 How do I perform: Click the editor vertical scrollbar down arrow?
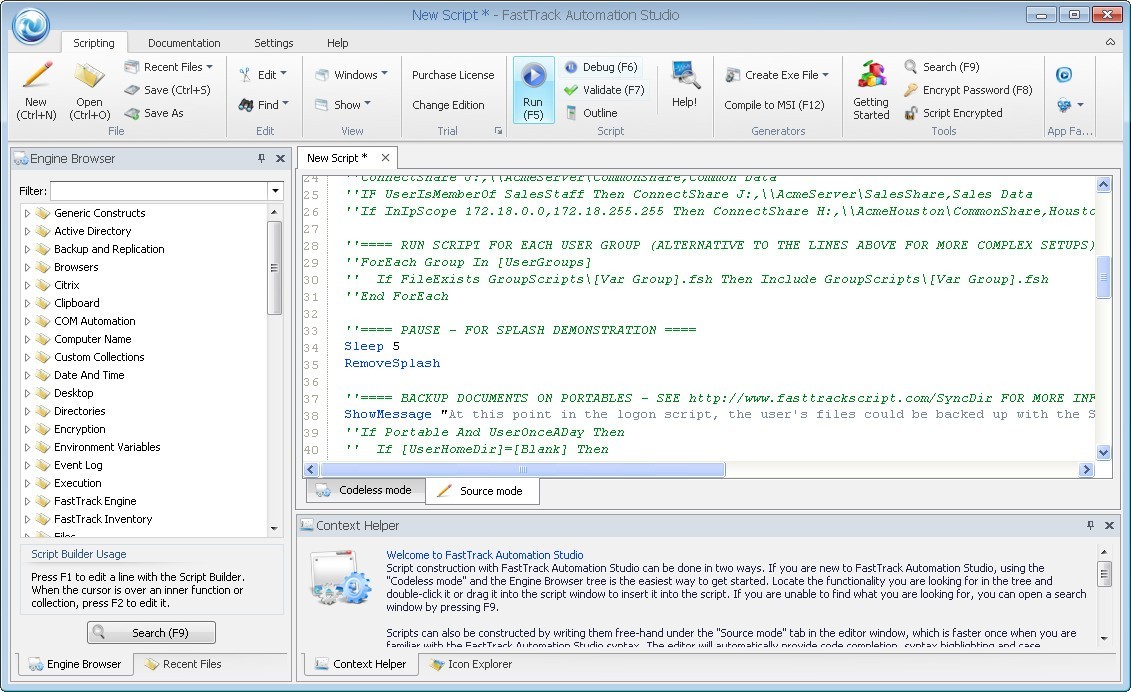pyautogui.click(x=1103, y=452)
